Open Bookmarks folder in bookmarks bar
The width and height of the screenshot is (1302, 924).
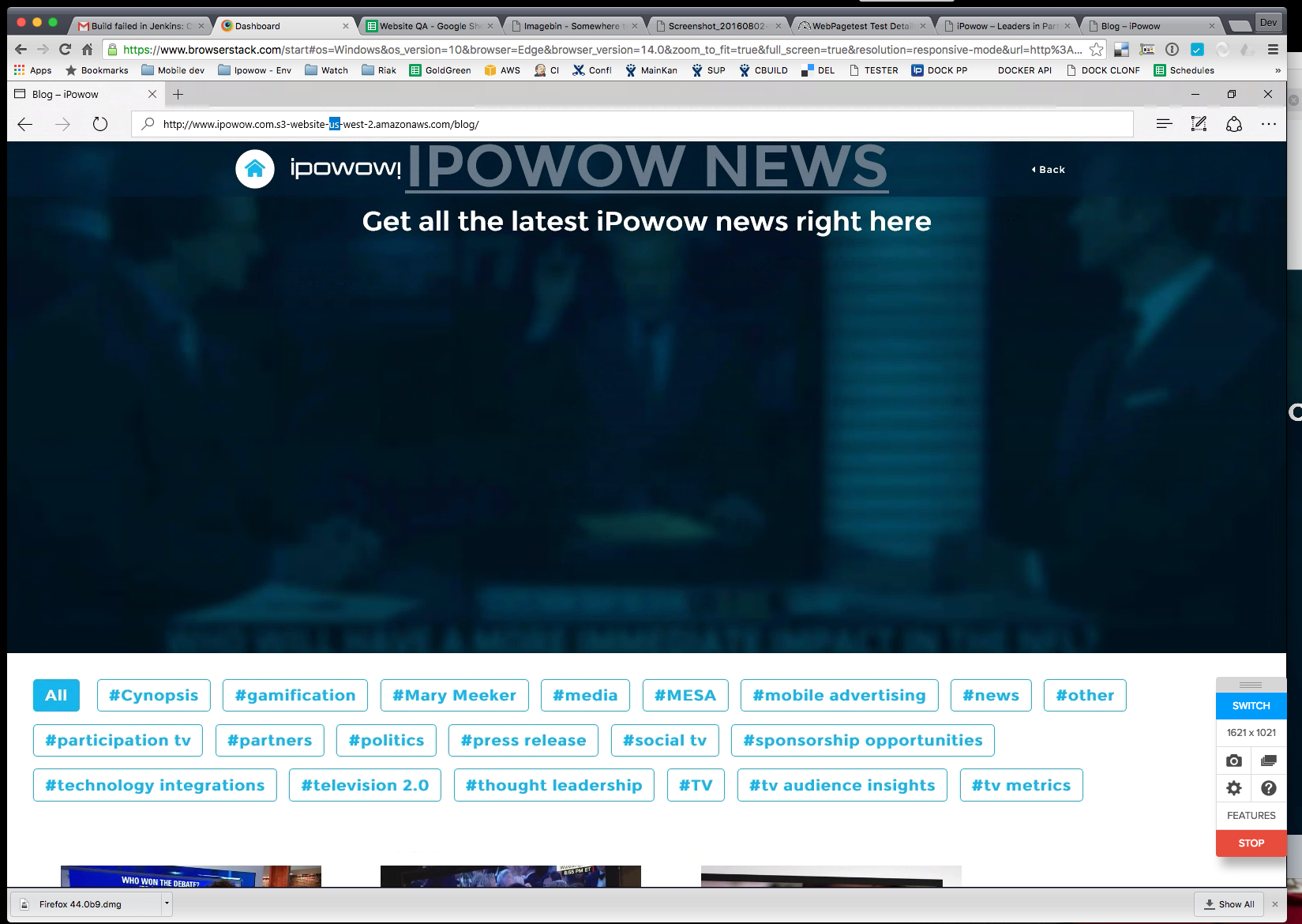(96, 70)
